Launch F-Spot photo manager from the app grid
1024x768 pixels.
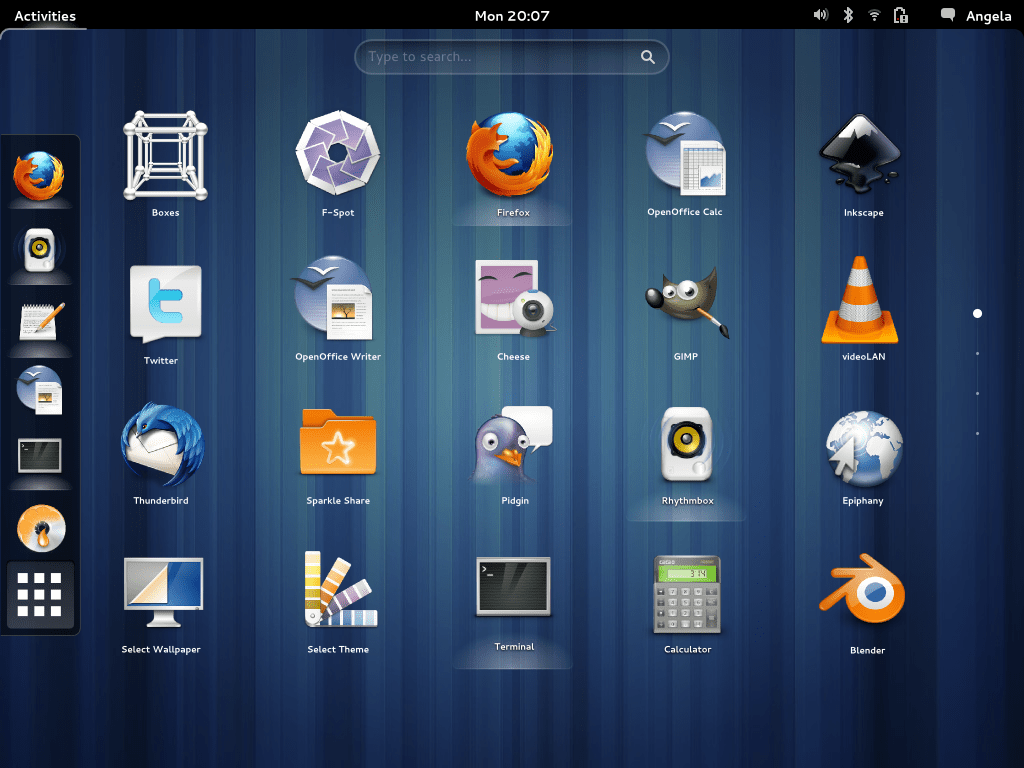coord(338,153)
